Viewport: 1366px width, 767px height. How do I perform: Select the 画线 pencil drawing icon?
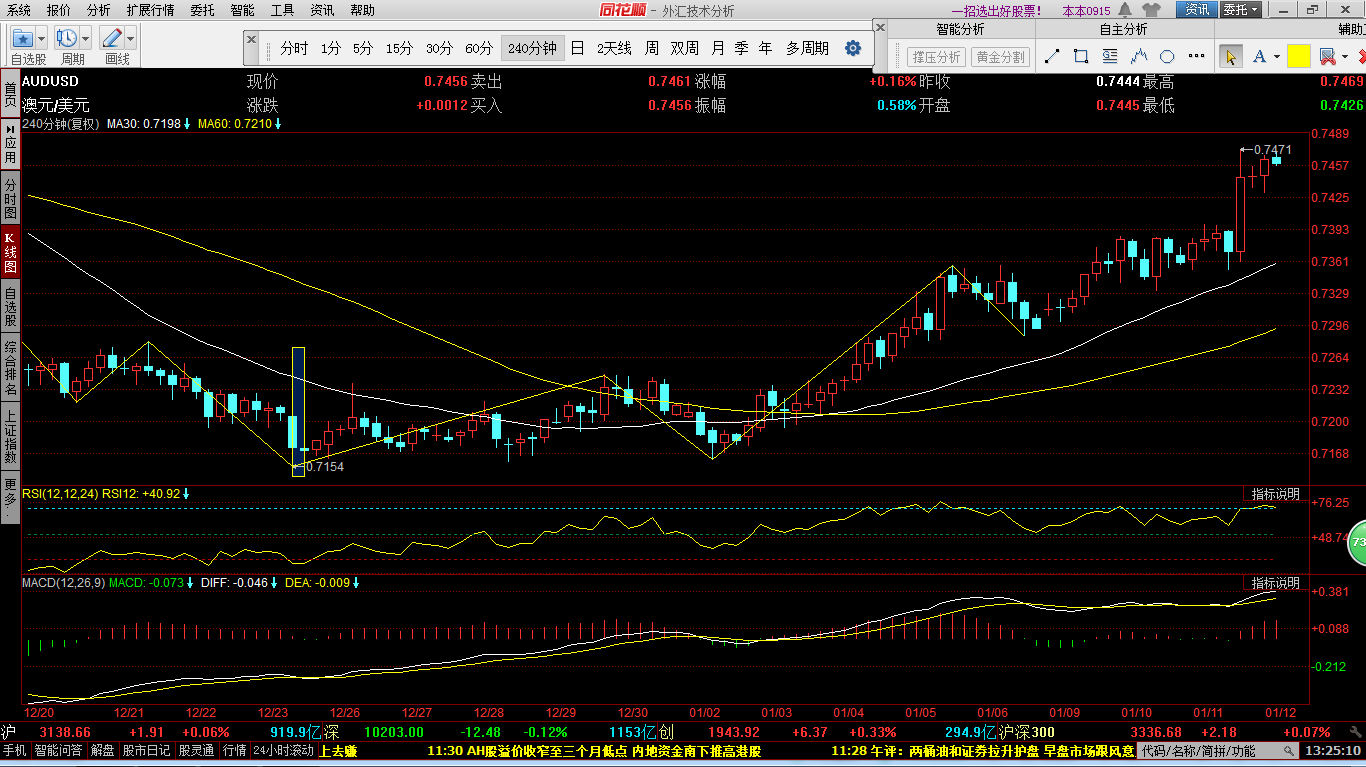pyautogui.click(x=112, y=38)
